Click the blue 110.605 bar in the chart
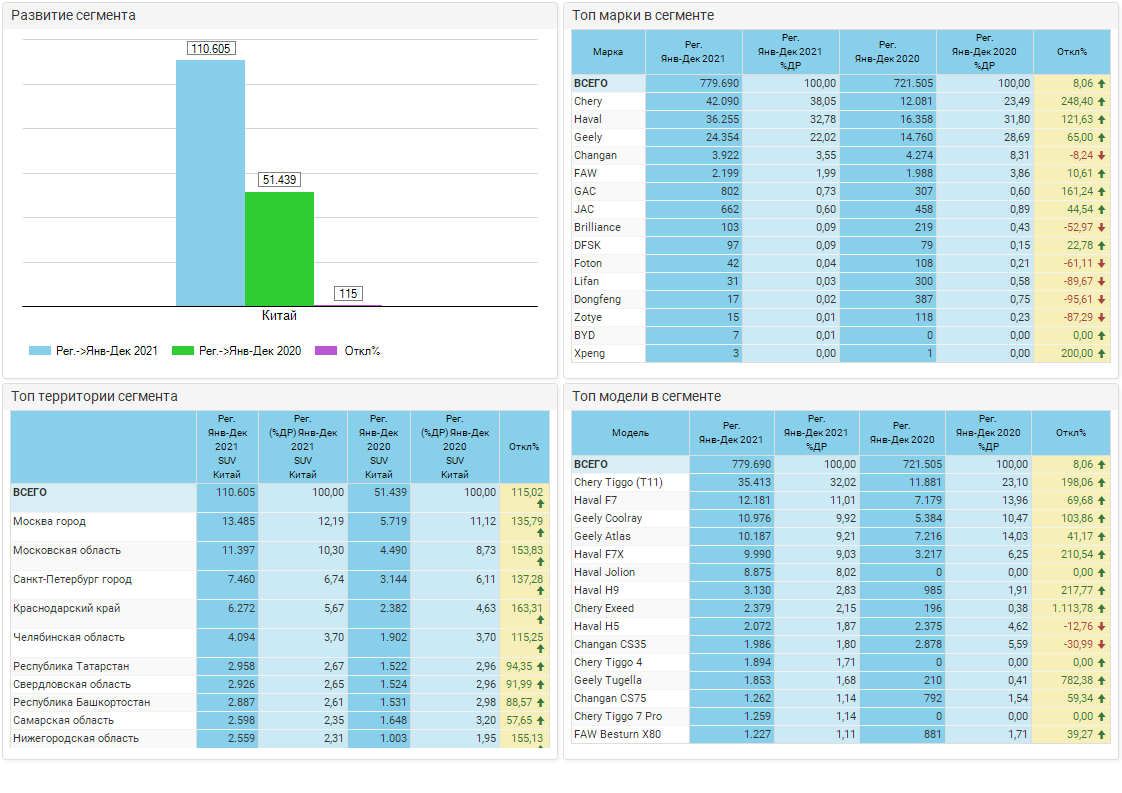This screenshot has width=1122, height=793. (x=210, y=182)
